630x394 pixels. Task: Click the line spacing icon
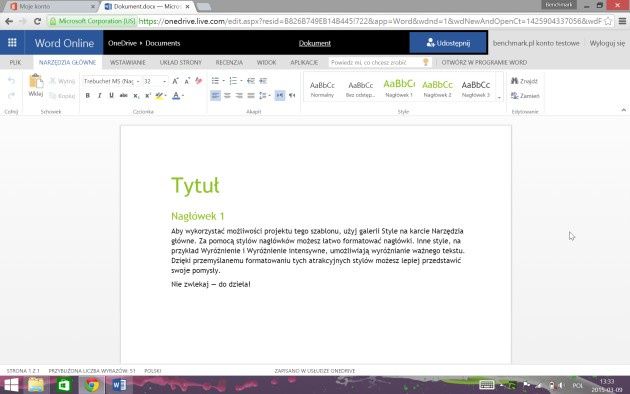(263, 96)
